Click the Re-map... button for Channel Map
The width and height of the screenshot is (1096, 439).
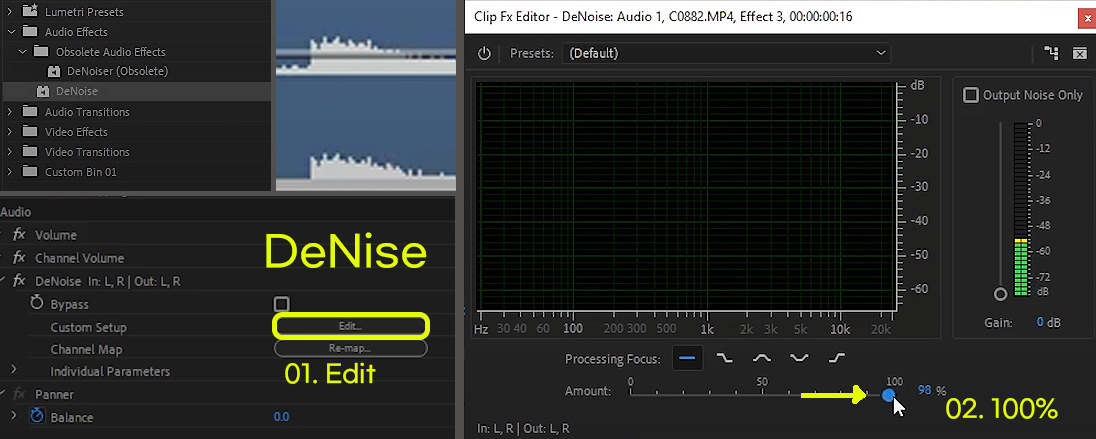click(351, 348)
